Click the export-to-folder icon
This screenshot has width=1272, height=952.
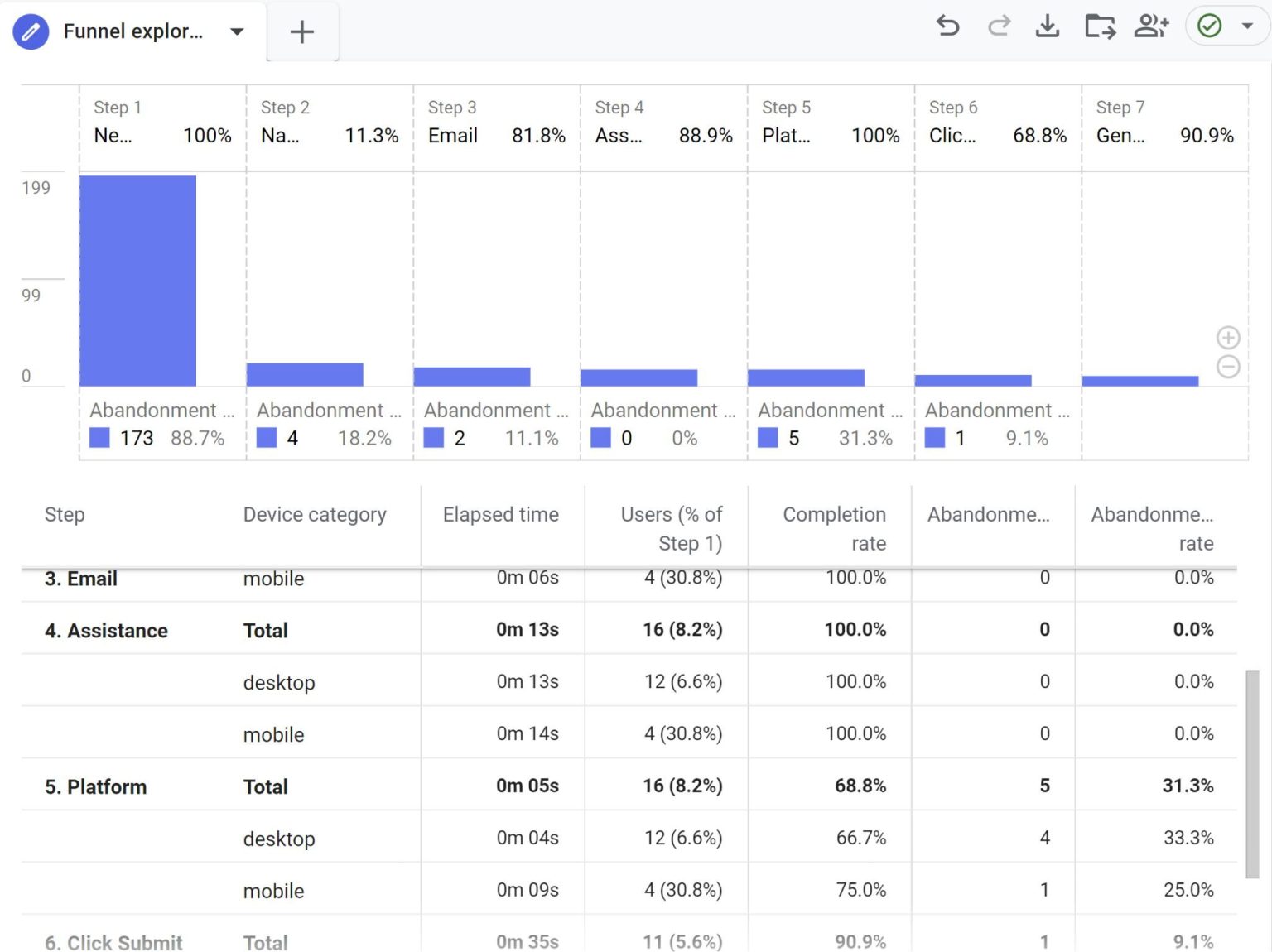point(1101,26)
